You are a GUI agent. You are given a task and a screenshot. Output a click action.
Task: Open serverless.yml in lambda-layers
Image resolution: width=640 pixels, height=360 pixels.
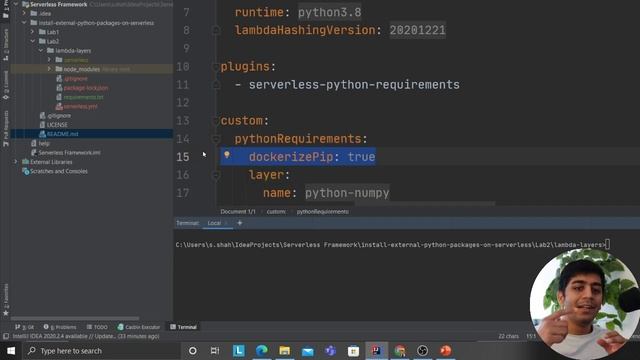coord(80,106)
